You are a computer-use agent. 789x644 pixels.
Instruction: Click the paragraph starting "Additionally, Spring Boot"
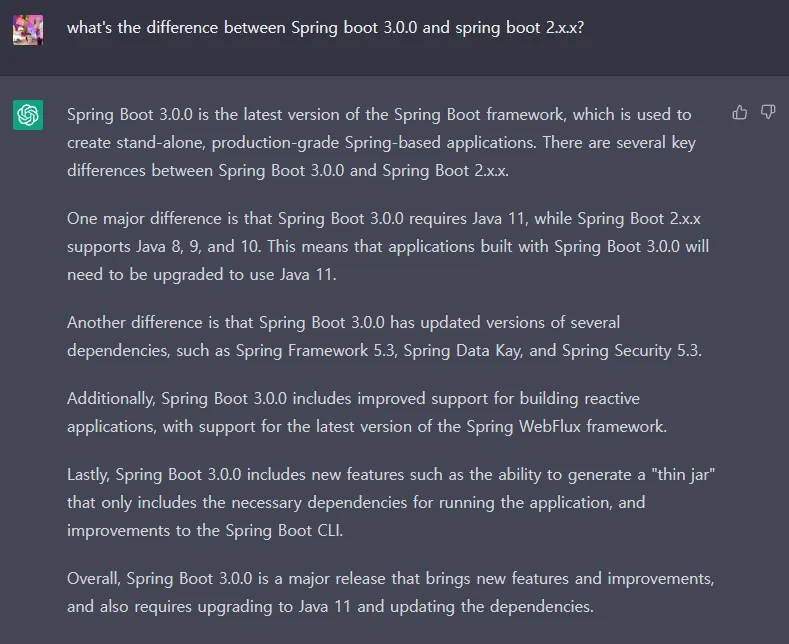[x=367, y=412]
